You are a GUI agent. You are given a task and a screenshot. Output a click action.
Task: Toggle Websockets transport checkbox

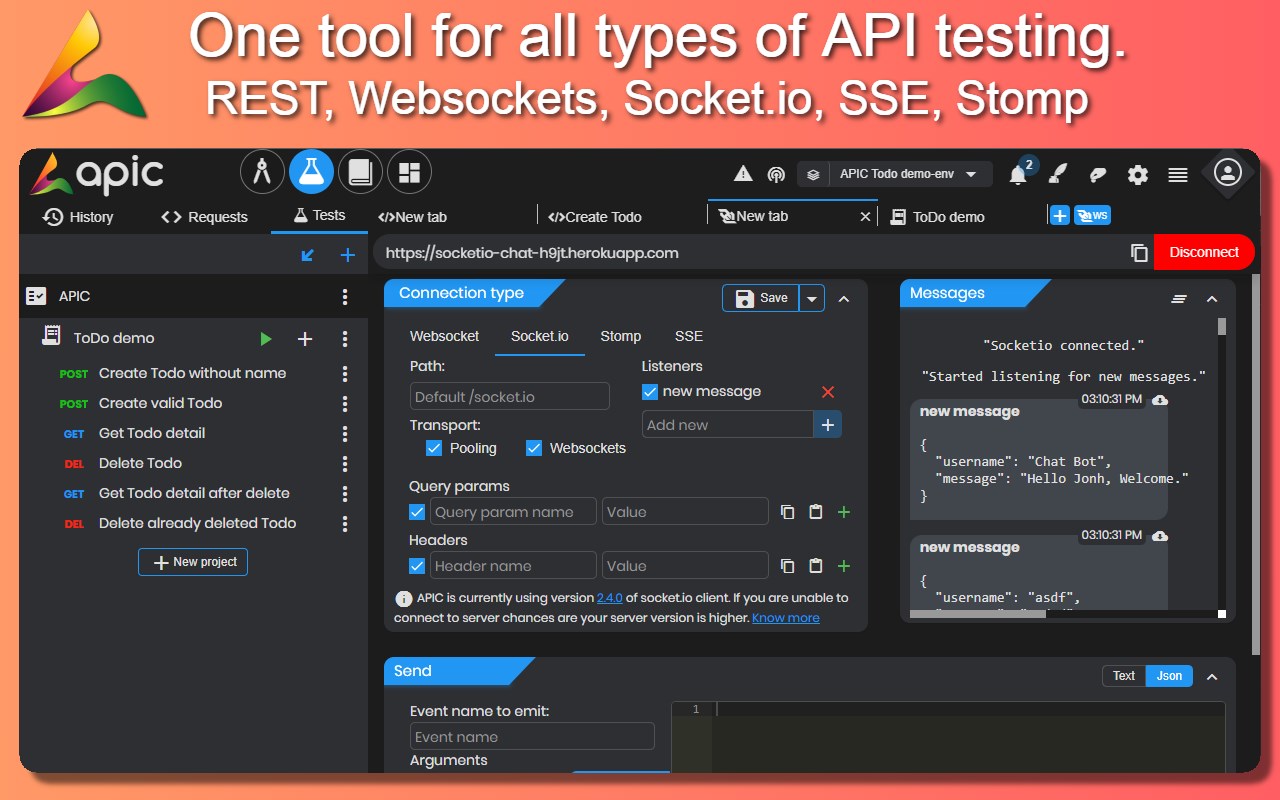pyautogui.click(x=534, y=448)
